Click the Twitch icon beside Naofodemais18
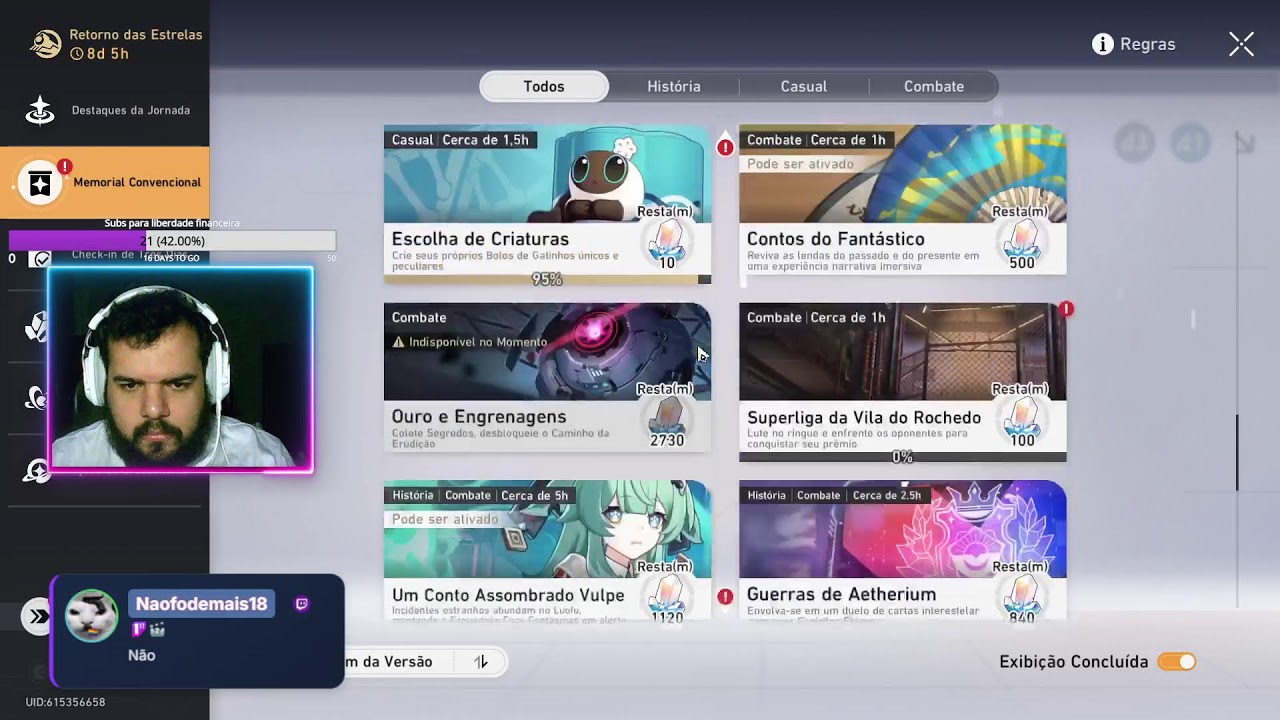This screenshot has width=1280, height=720. 302,604
